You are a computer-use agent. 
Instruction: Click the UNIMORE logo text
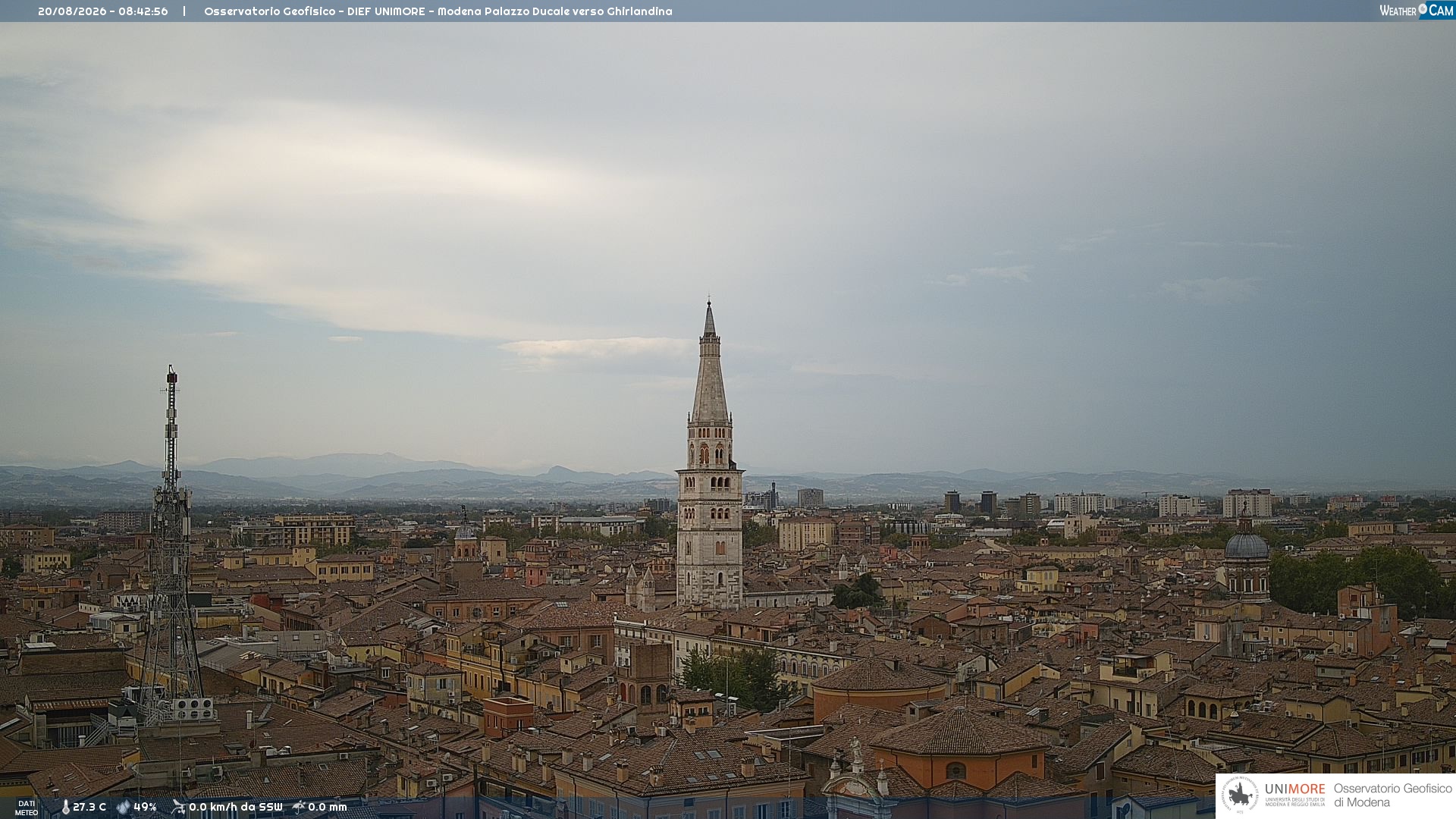click(1295, 789)
